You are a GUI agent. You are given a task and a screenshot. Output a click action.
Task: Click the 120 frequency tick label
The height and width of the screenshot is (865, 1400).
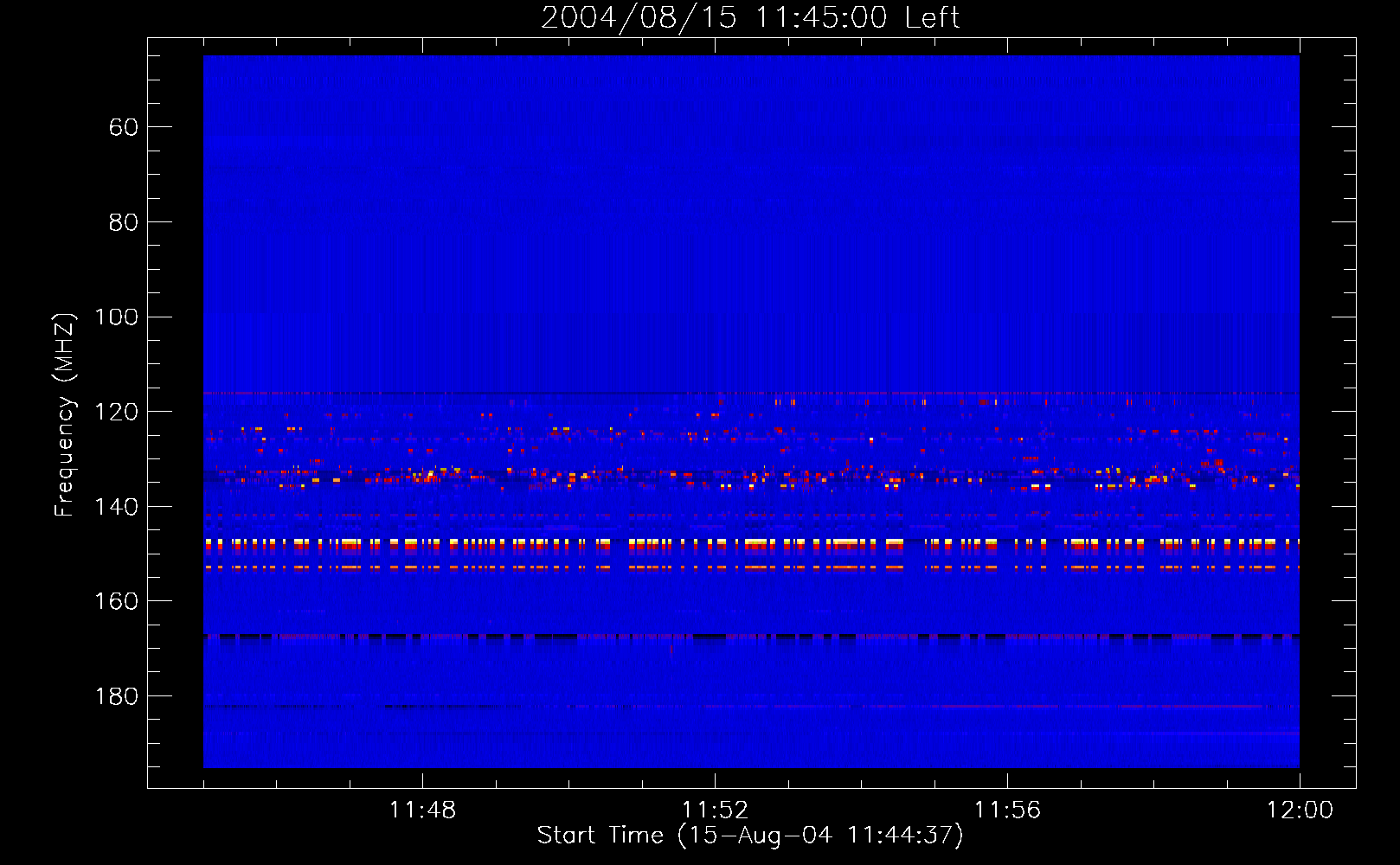pyautogui.click(x=116, y=412)
